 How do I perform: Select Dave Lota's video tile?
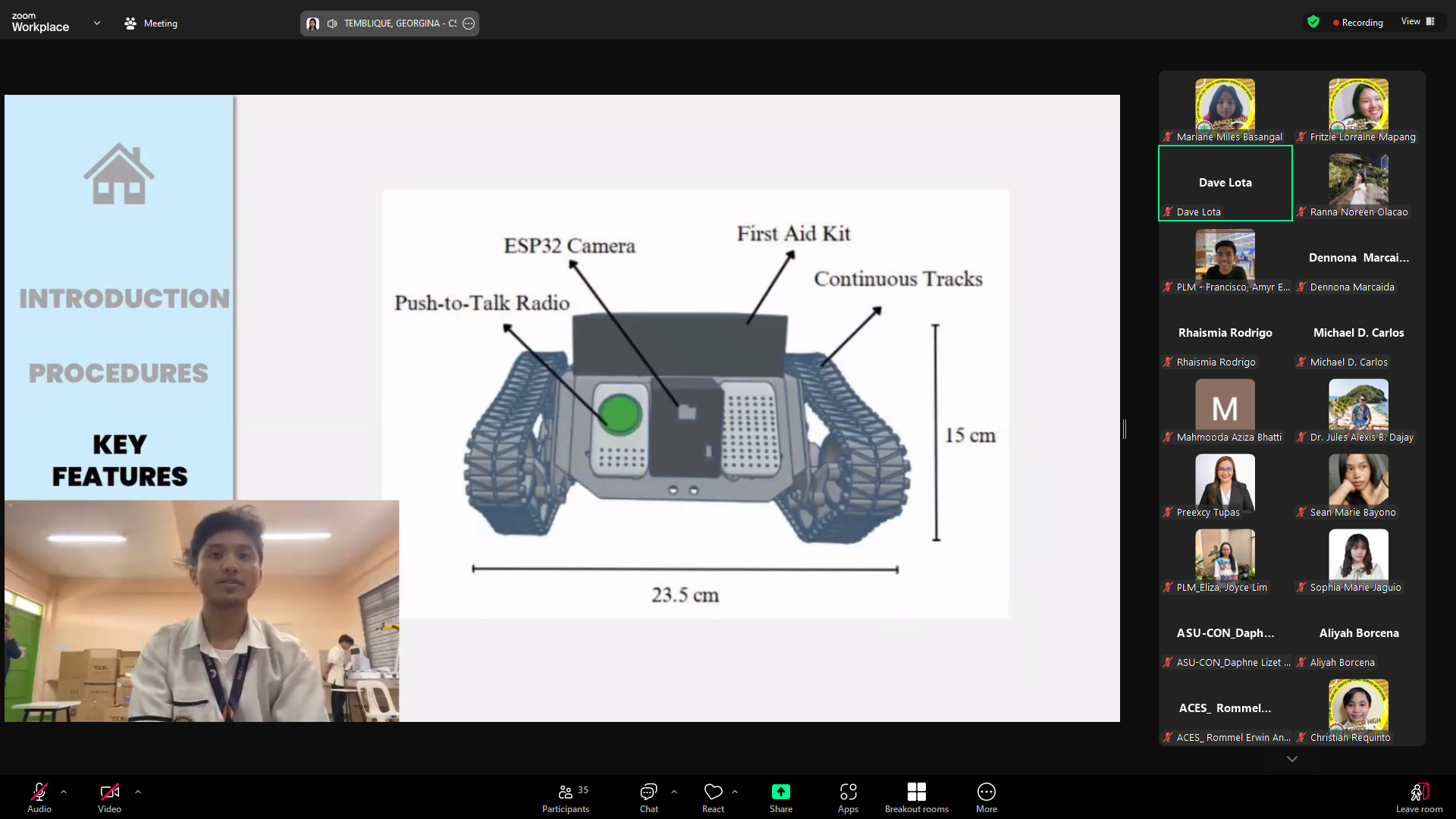[1225, 184]
